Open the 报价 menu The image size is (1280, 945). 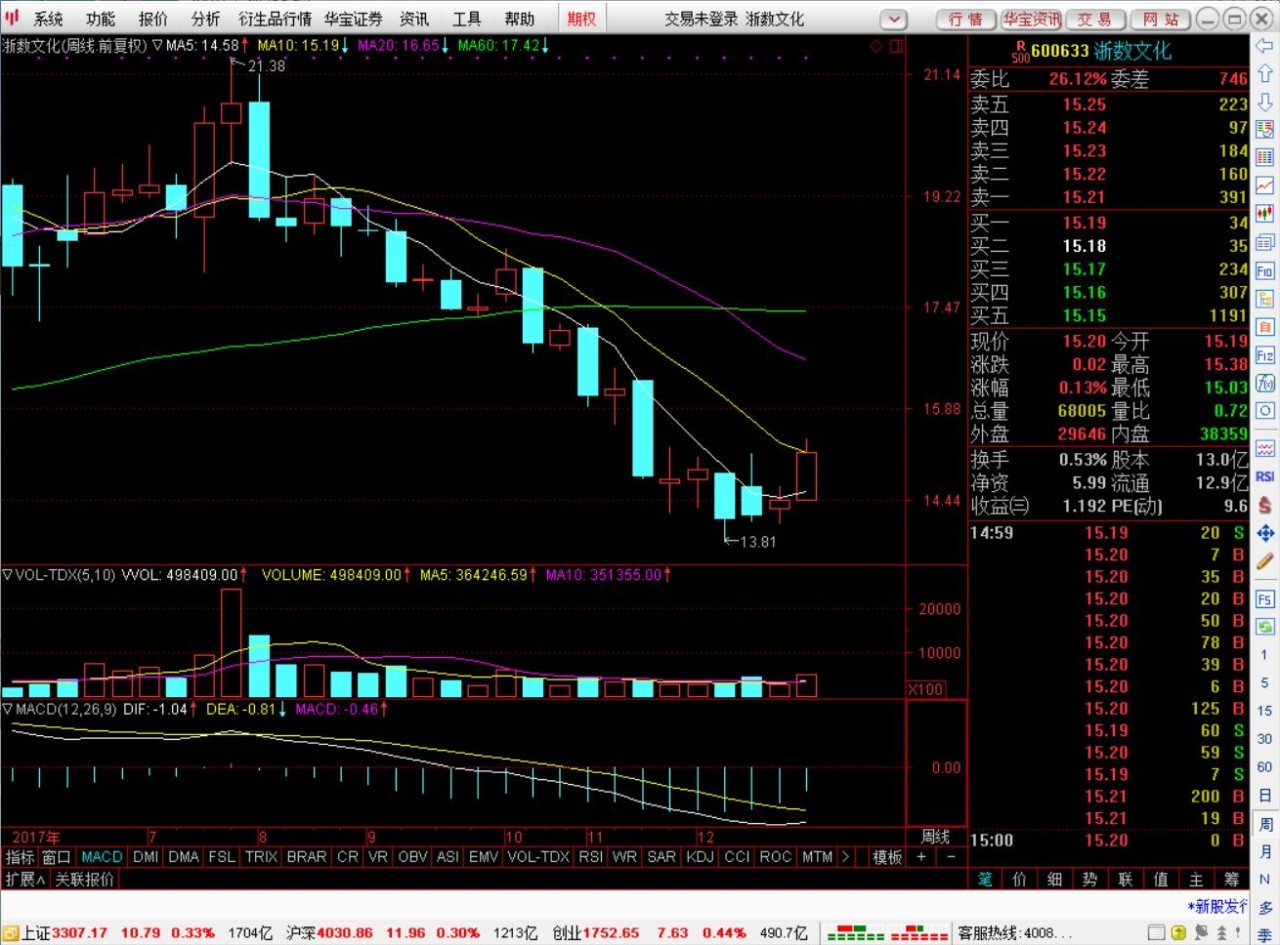[x=153, y=19]
